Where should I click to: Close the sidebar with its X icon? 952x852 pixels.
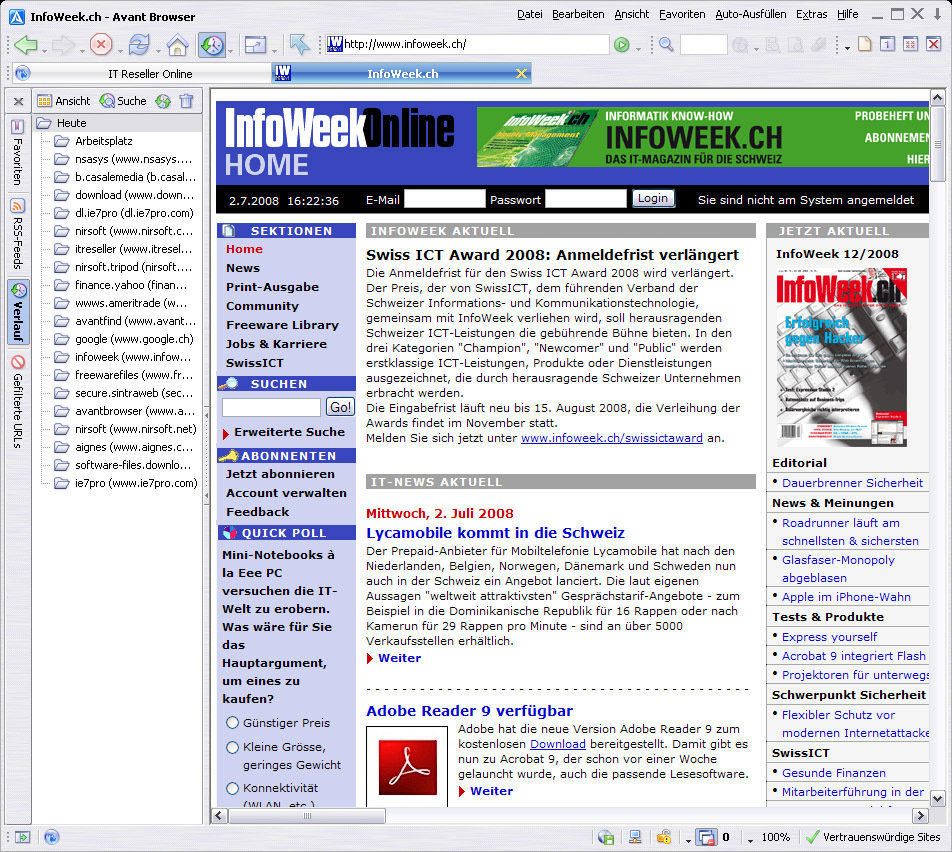pyautogui.click(x=18, y=101)
